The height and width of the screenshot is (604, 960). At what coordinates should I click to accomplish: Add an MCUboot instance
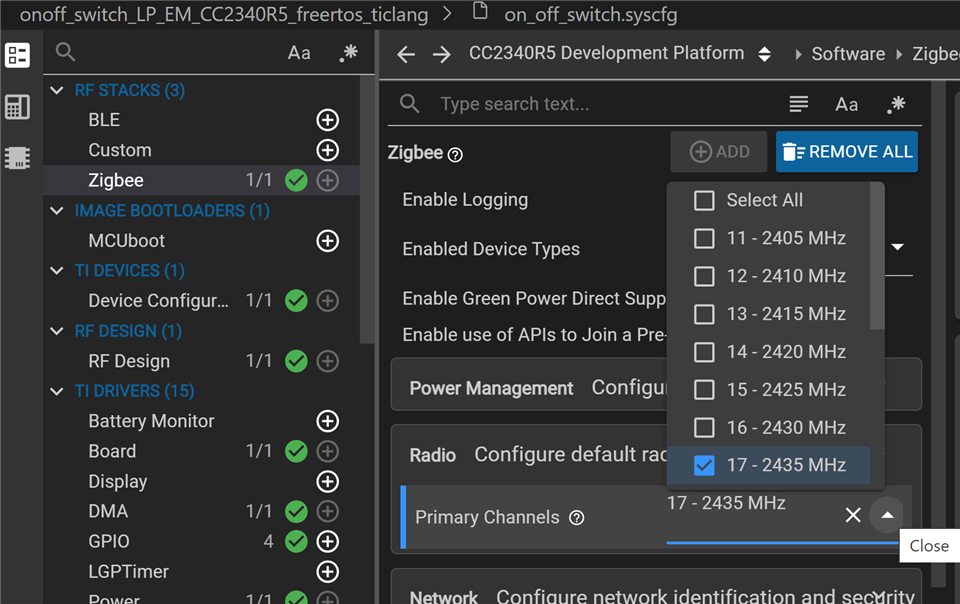[x=328, y=240]
